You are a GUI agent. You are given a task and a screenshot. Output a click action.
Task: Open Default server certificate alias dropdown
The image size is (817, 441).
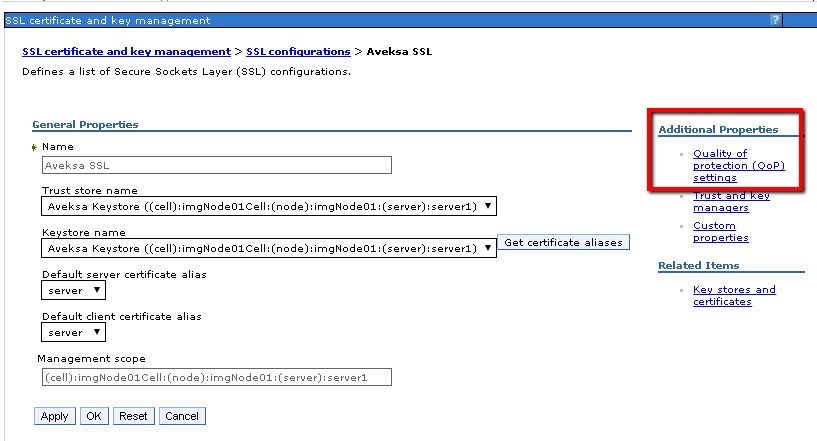click(73, 290)
